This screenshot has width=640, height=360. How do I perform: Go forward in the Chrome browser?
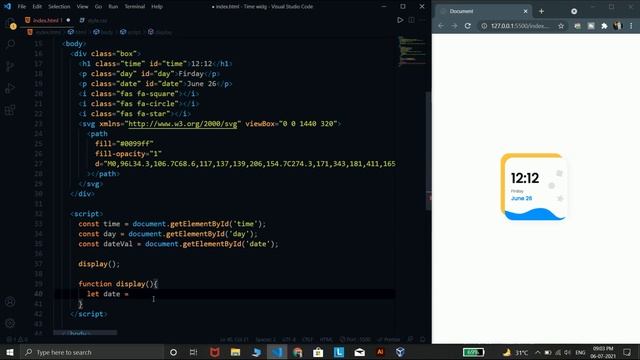[454, 26]
